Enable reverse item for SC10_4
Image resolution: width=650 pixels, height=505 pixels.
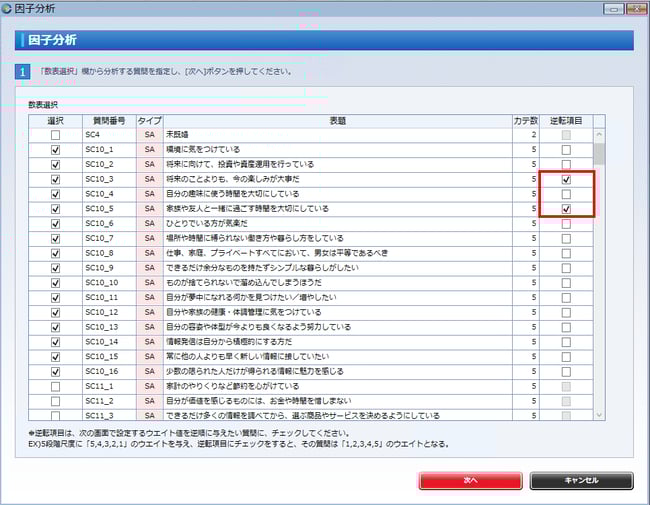tap(566, 194)
